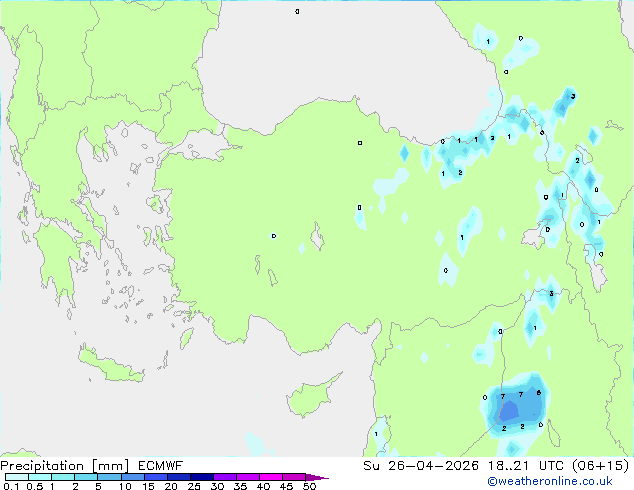634x490 pixels.
Task: Click the ECMWF model label
Action: coord(160,466)
